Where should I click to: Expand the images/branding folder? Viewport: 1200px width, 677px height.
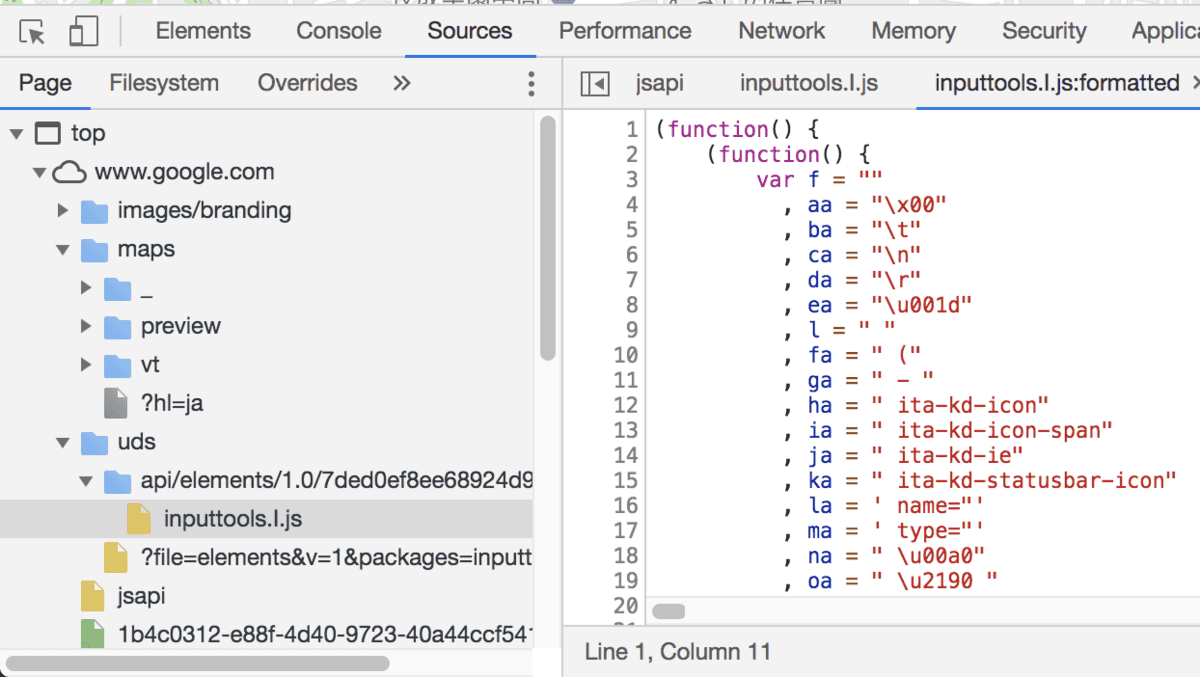pos(63,211)
